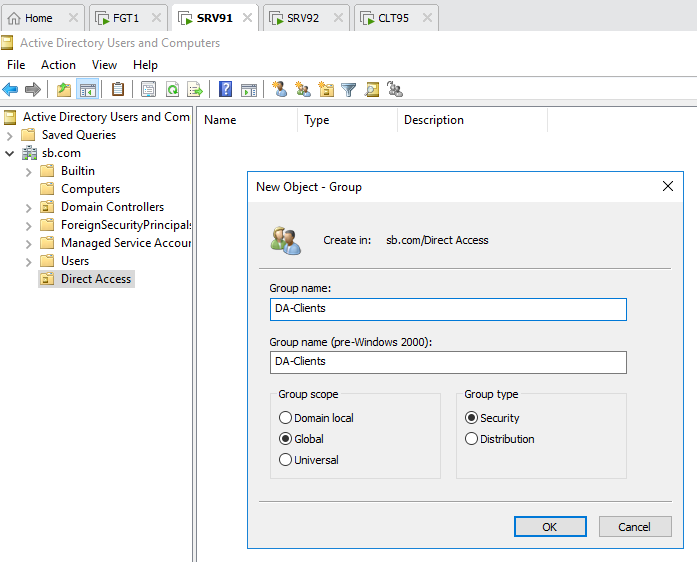
Task: Sort by the Description column header
Action: [473, 120]
